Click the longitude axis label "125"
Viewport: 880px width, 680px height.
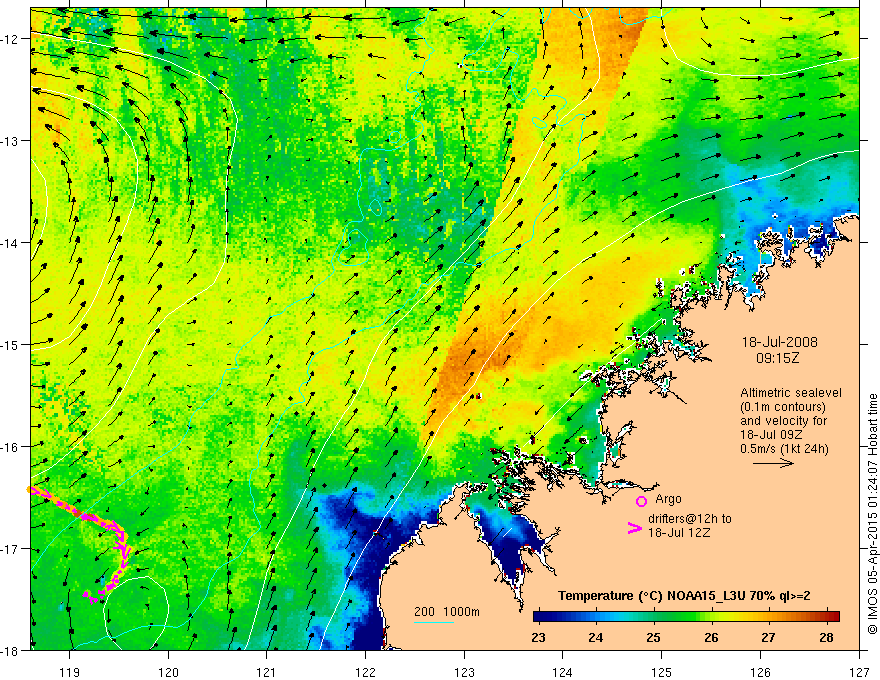[662, 672]
